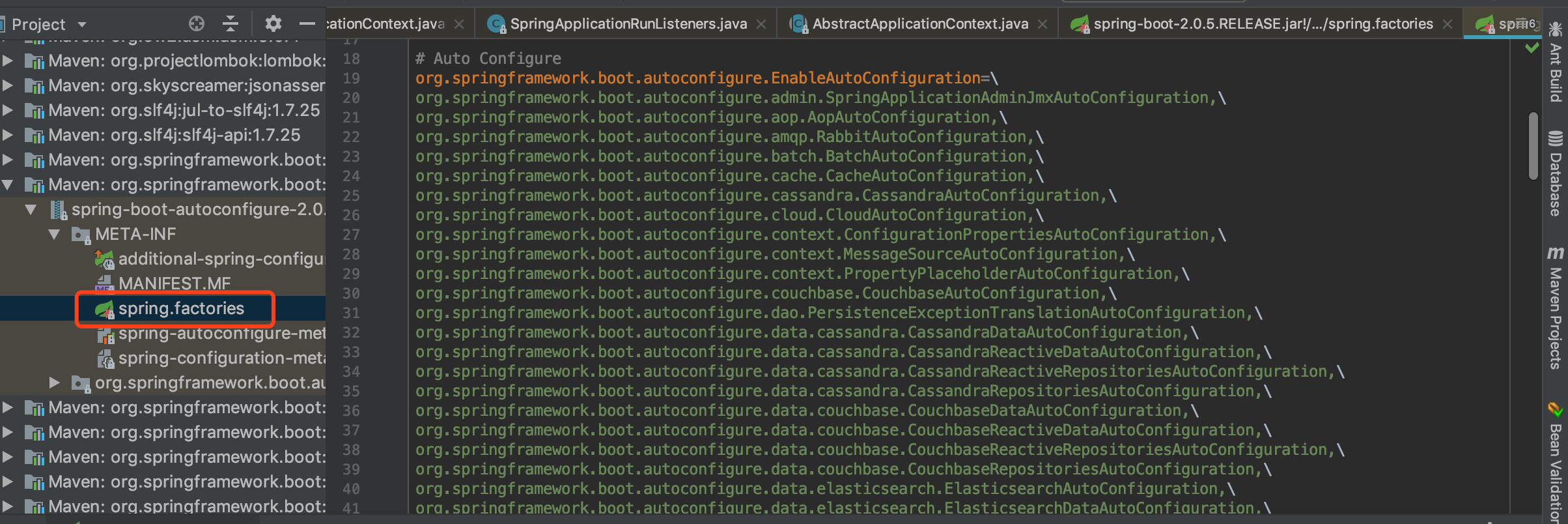
Task: Click the library icon of lombok entry
Action: tap(34, 61)
